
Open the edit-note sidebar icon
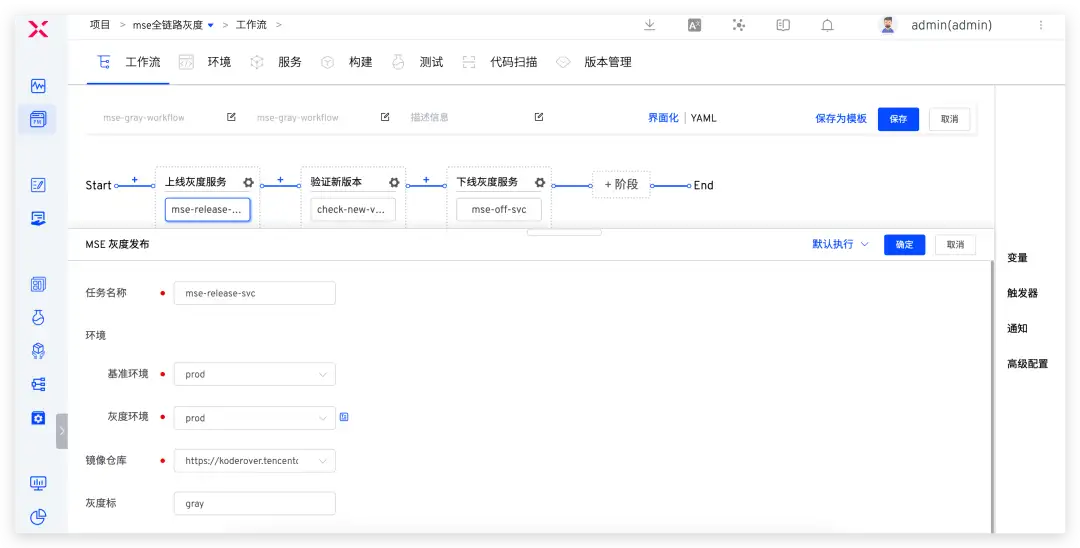38,185
